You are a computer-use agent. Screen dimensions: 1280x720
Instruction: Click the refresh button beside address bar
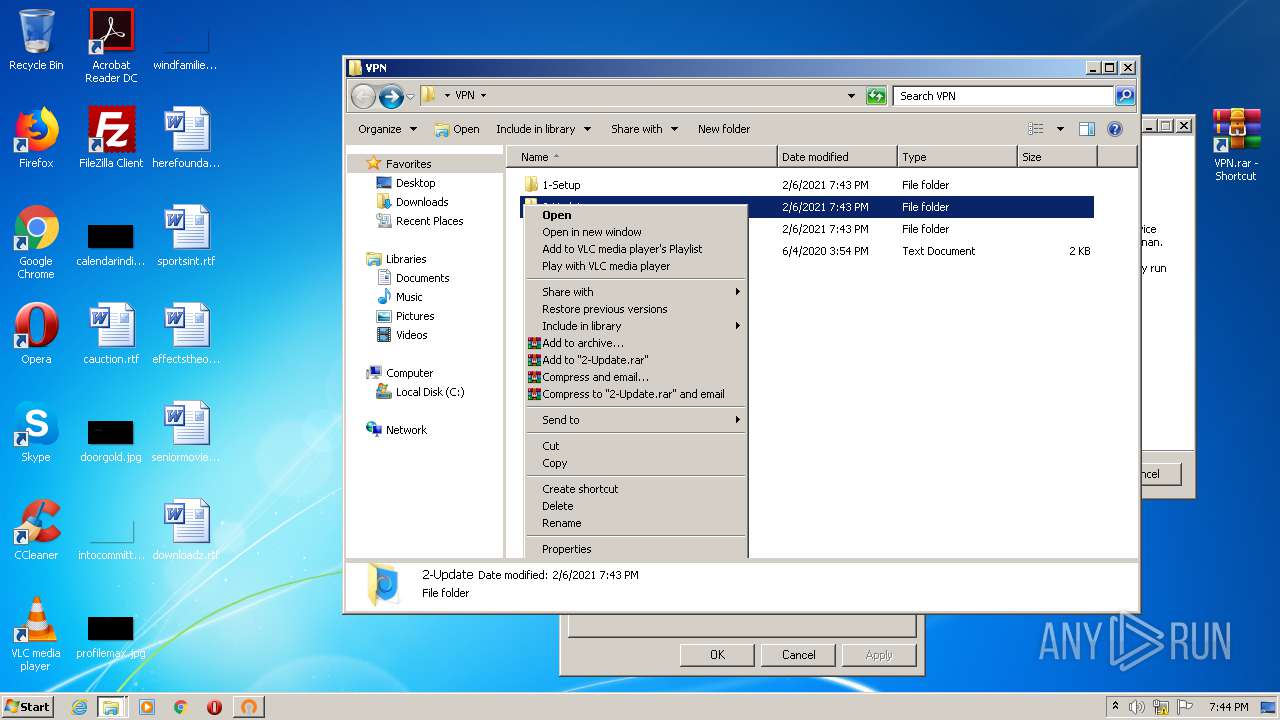pos(876,96)
